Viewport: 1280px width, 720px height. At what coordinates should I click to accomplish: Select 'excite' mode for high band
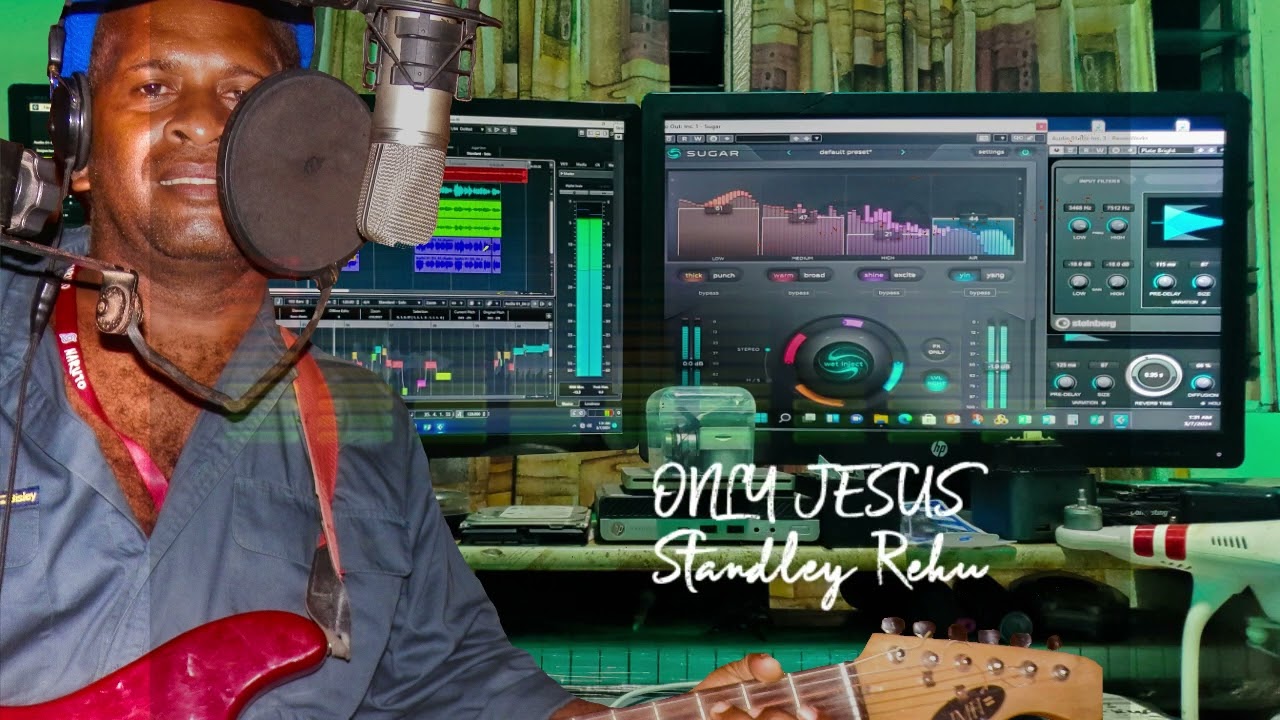click(x=905, y=275)
